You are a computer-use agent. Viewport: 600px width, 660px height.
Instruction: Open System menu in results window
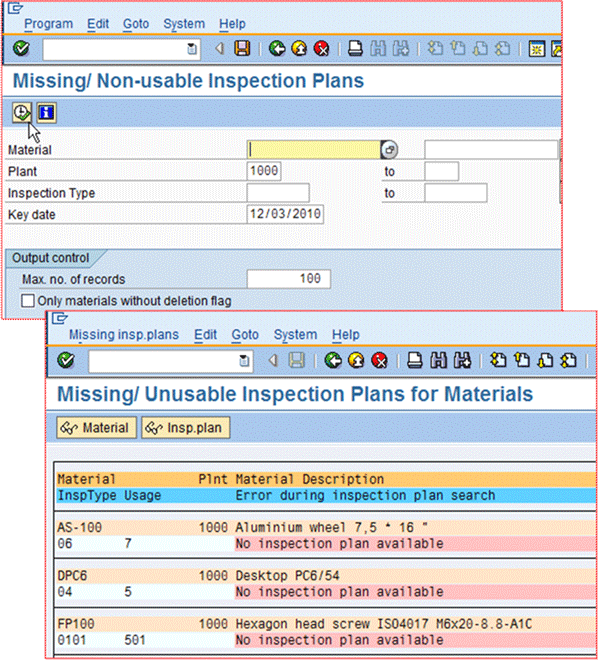coord(295,335)
